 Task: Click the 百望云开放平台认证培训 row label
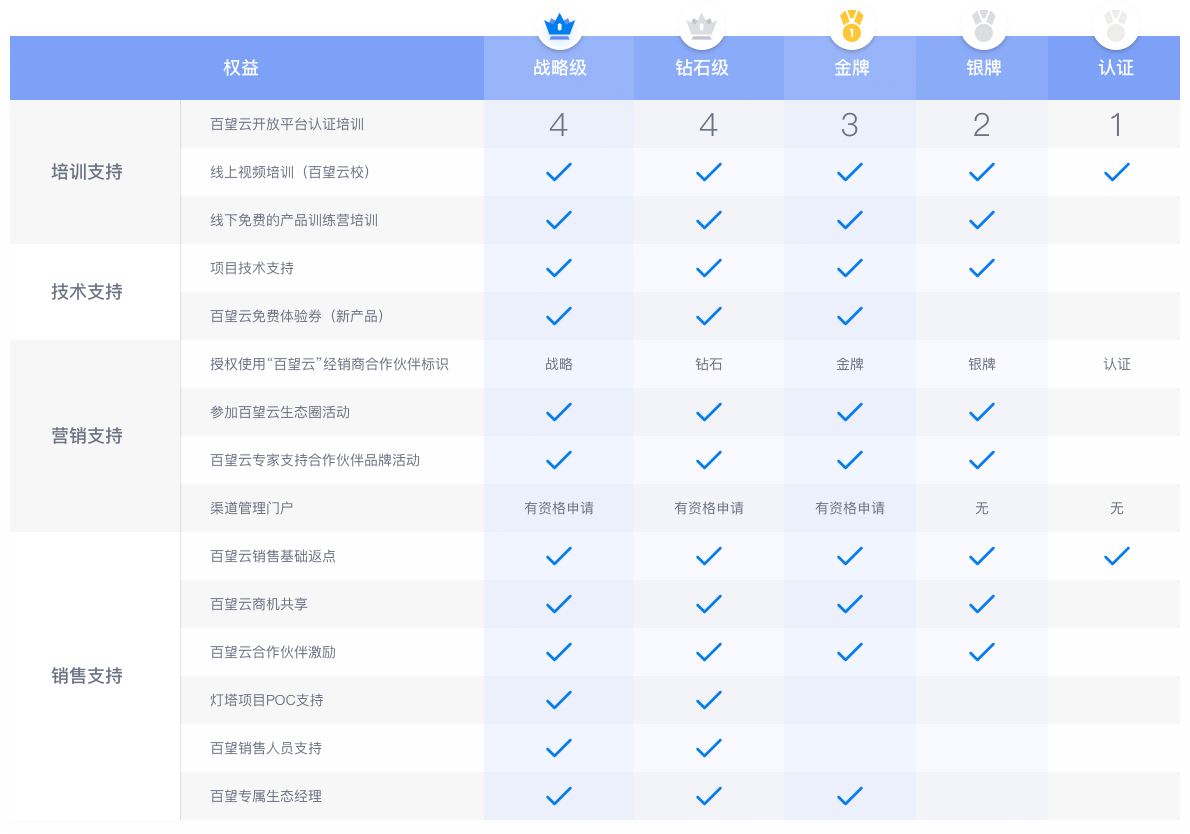[287, 124]
